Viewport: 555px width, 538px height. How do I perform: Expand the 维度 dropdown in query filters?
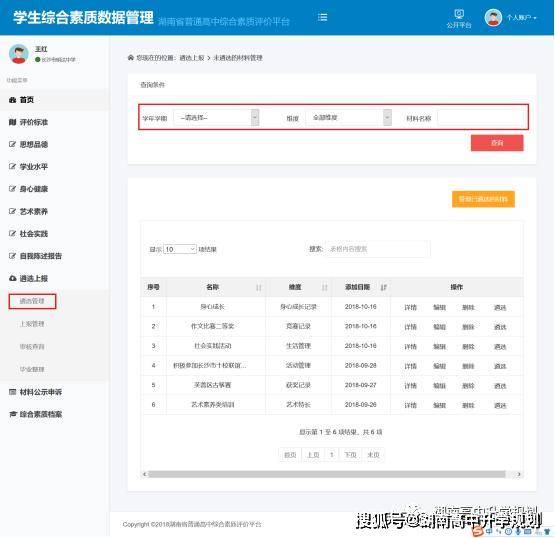[349, 118]
